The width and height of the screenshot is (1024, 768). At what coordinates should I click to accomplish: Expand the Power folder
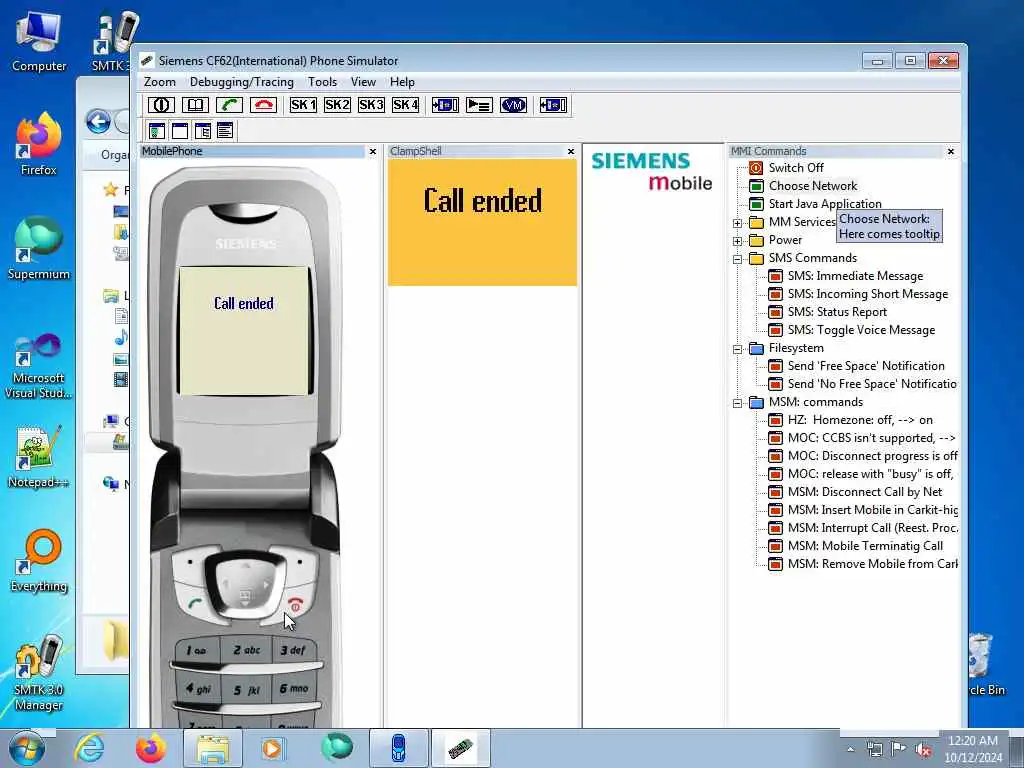737,241
